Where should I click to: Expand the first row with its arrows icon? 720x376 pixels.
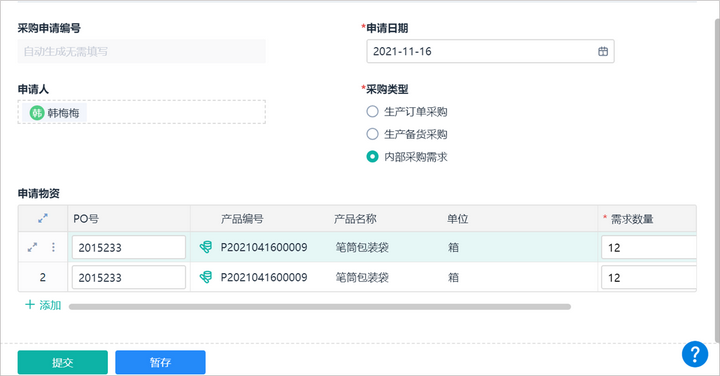32,247
